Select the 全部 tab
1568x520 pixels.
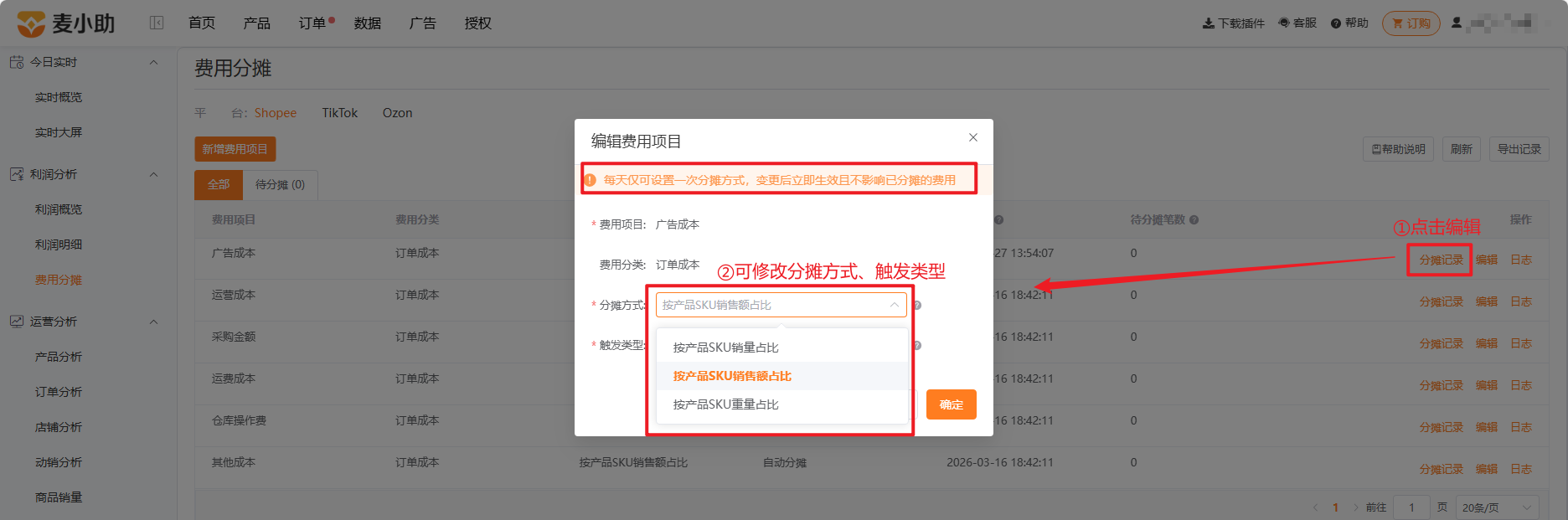[x=219, y=185]
